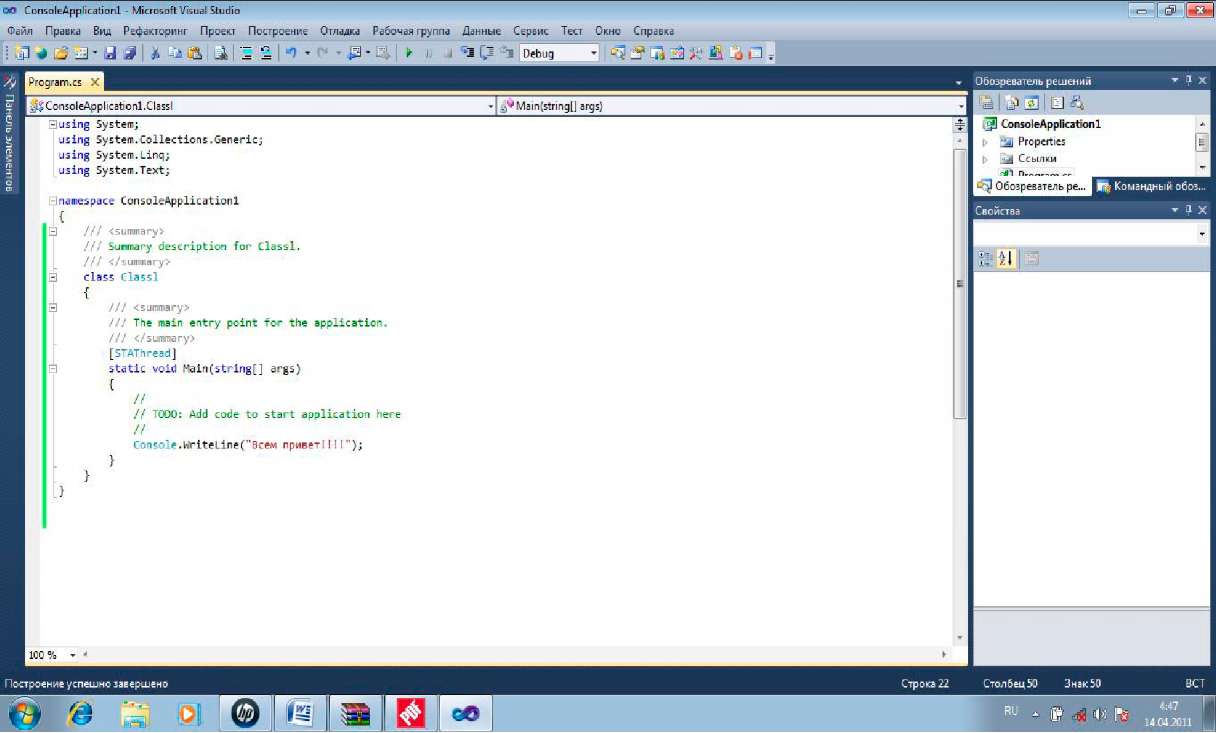Click the Paste clipboard icon in toolbar
Image resolution: width=1216 pixels, height=733 pixels.
pyautogui.click(x=194, y=53)
